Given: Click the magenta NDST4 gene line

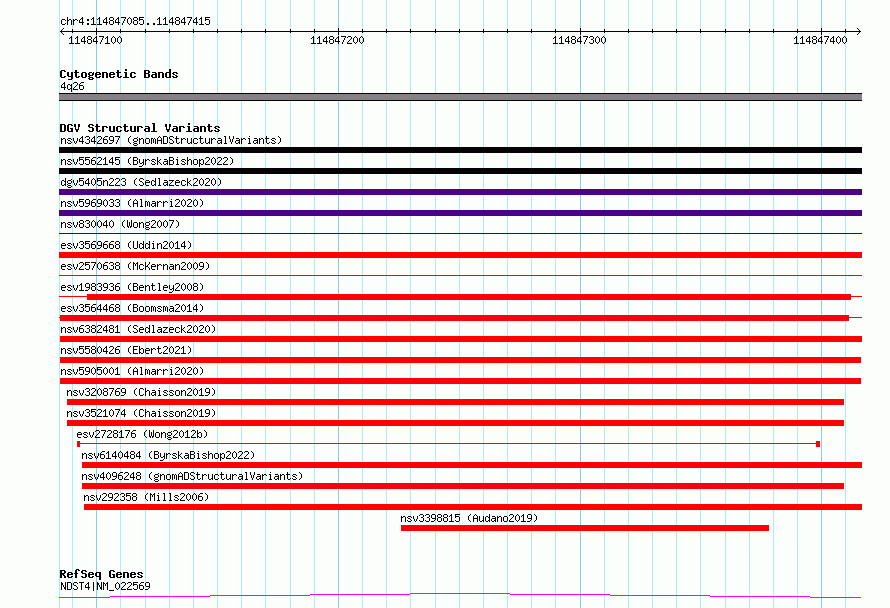Looking at the screenshot, I should click(x=460, y=595).
